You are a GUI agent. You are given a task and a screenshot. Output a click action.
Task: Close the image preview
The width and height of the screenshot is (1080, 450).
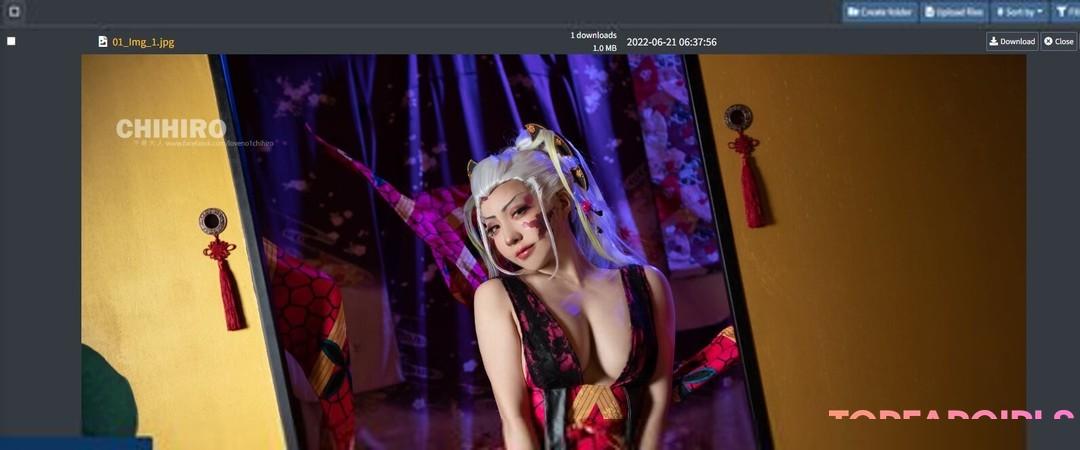1058,41
